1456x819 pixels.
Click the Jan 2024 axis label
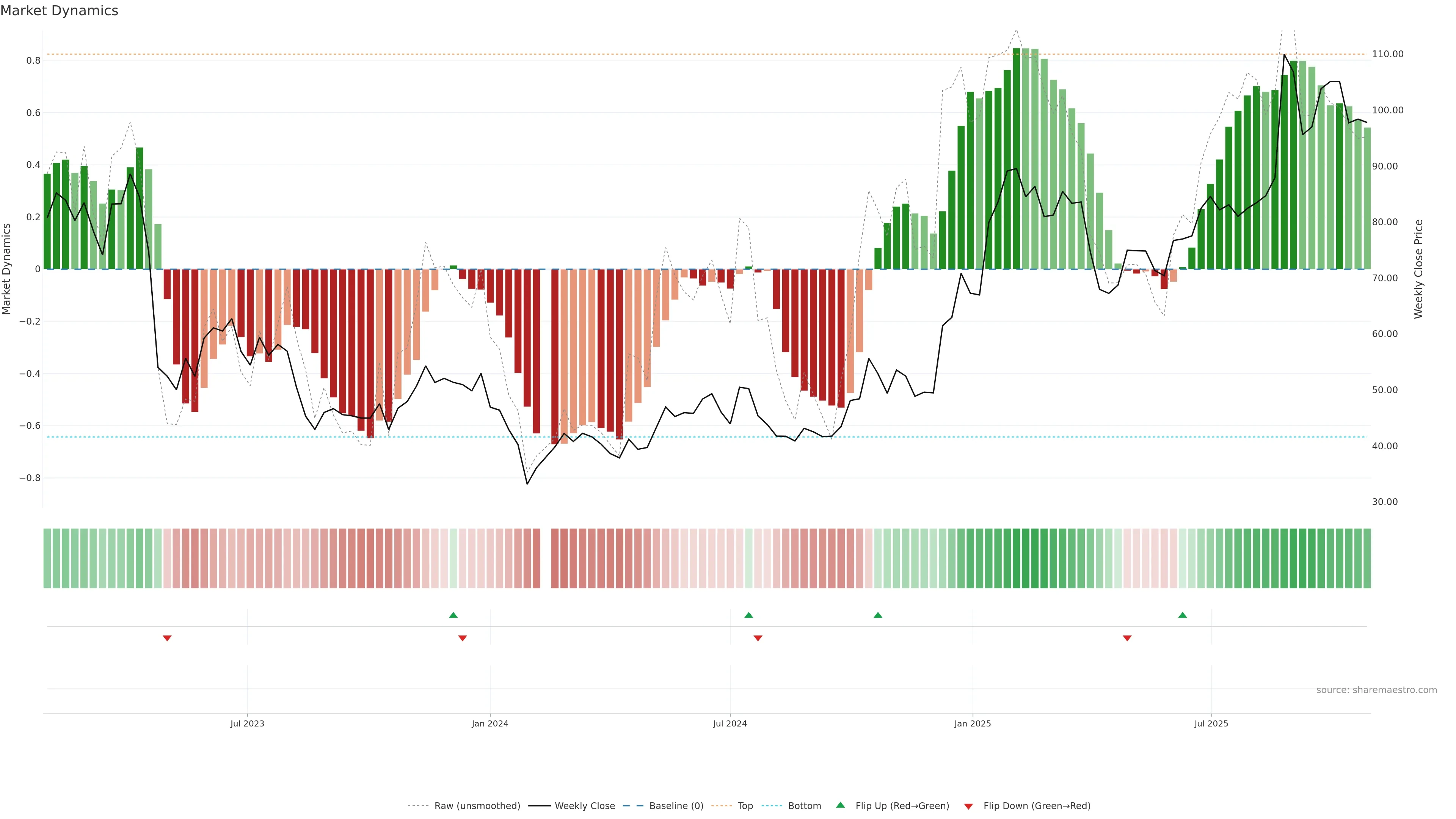[x=490, y=723]
